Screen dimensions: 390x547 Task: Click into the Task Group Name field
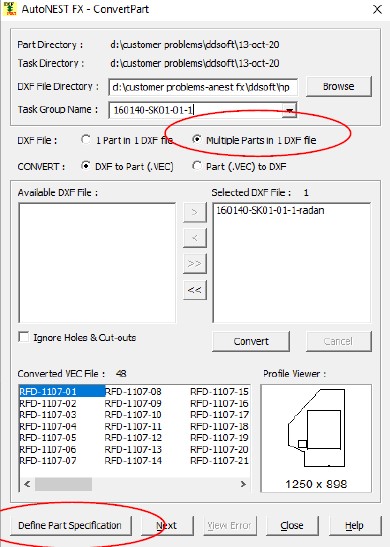195,110
